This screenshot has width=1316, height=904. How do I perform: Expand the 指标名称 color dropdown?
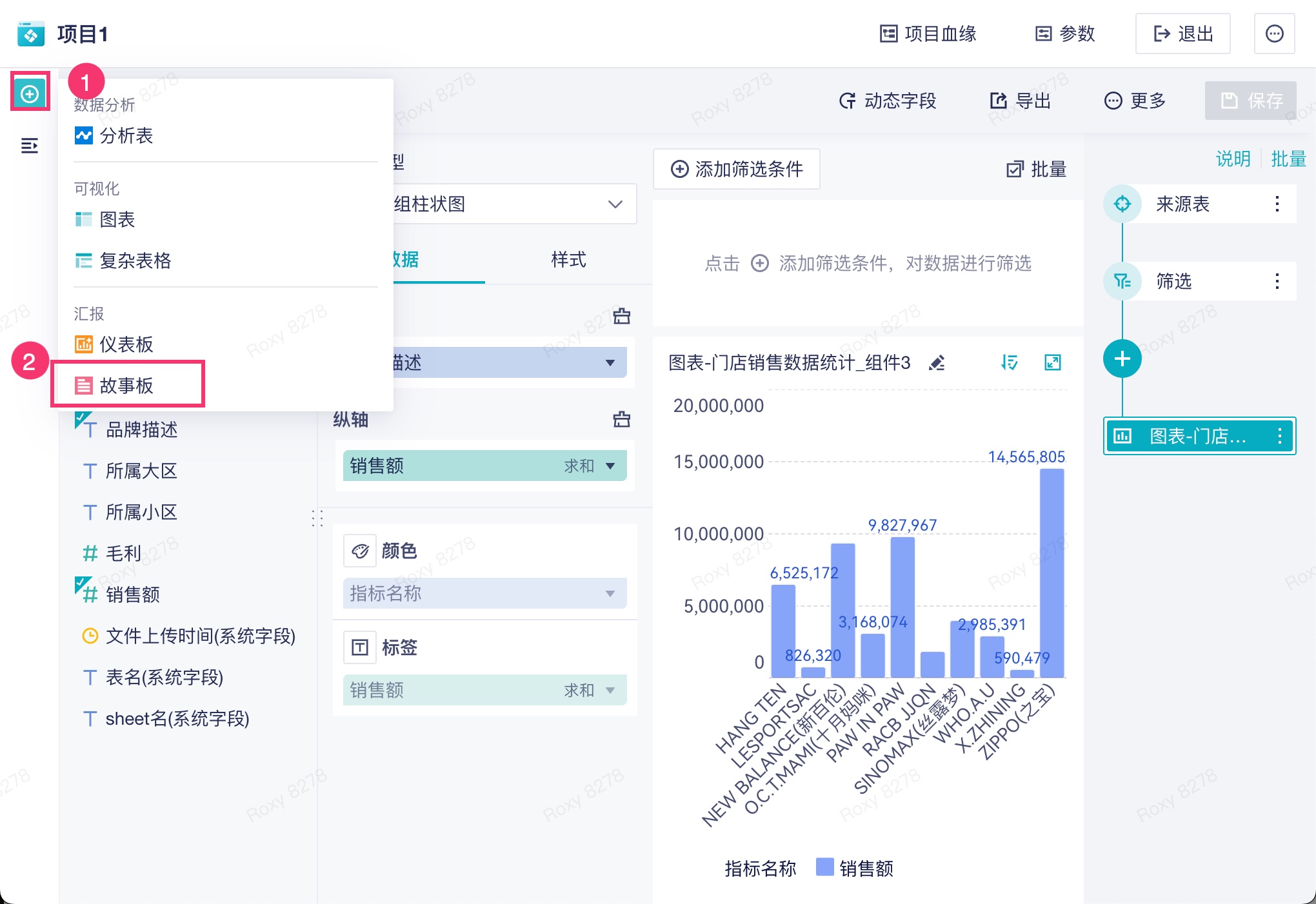click(x=610, y=593)
